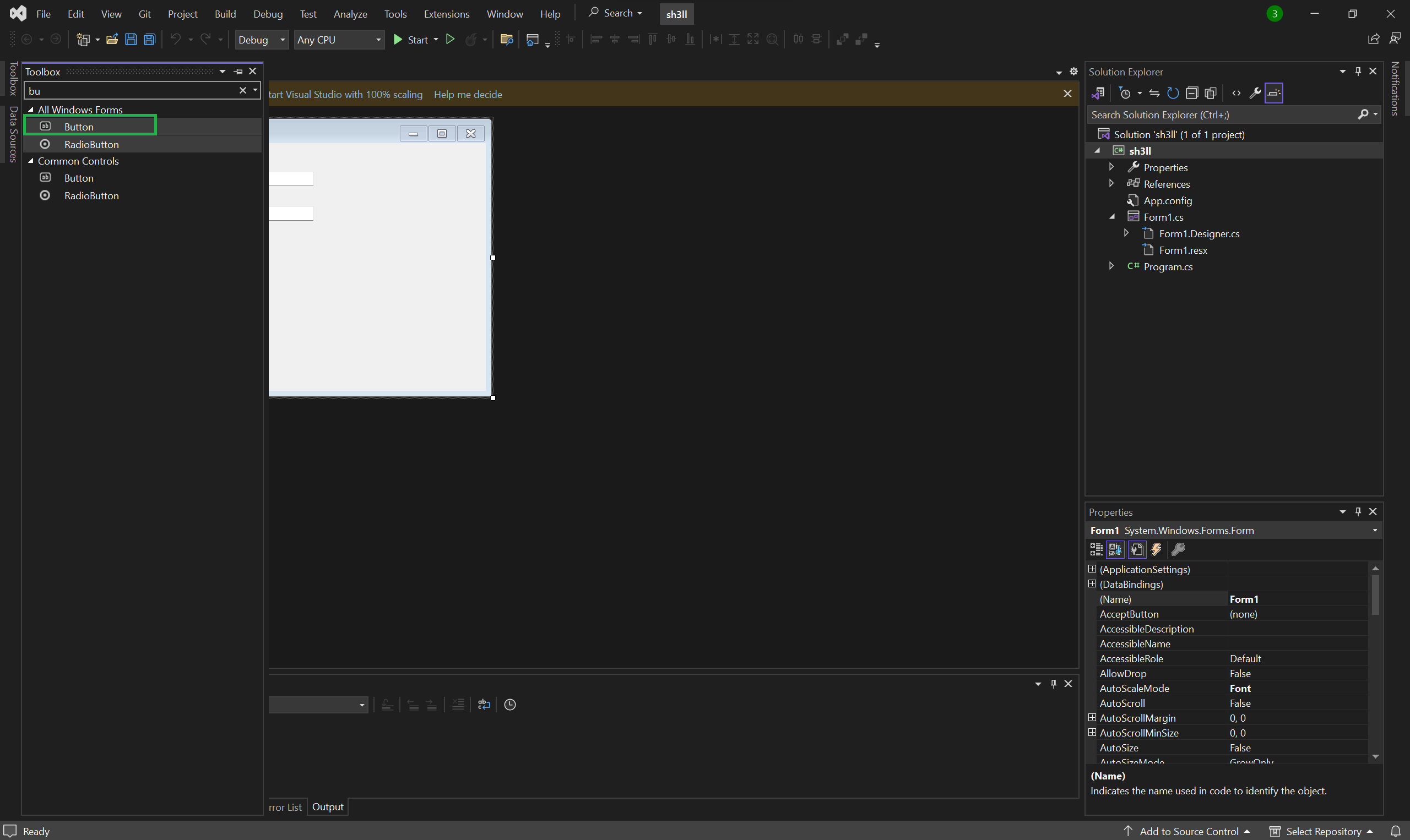
Task: Click the Collapse All icon in Solution Explorer
Action: [x=1192, y=94]
